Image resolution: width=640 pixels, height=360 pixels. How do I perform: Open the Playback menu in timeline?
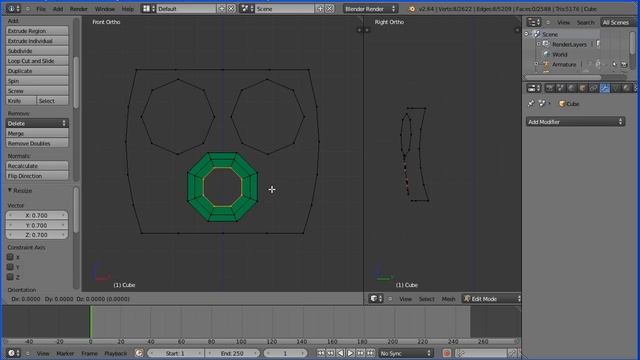116,353
